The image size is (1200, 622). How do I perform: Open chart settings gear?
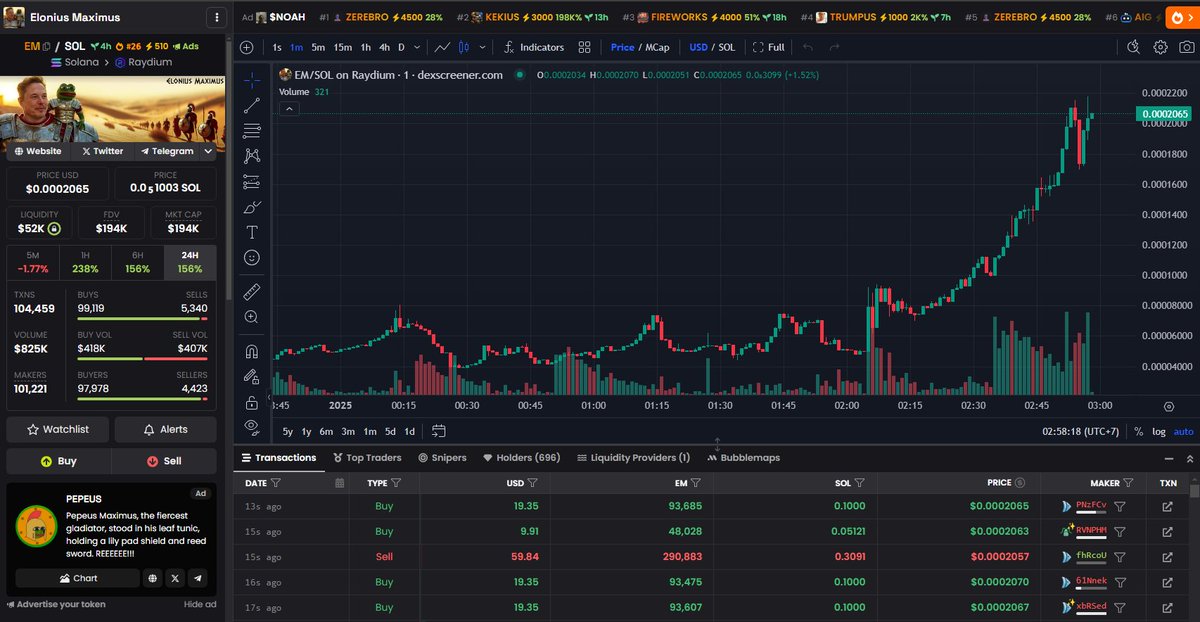pos(1160,47)
